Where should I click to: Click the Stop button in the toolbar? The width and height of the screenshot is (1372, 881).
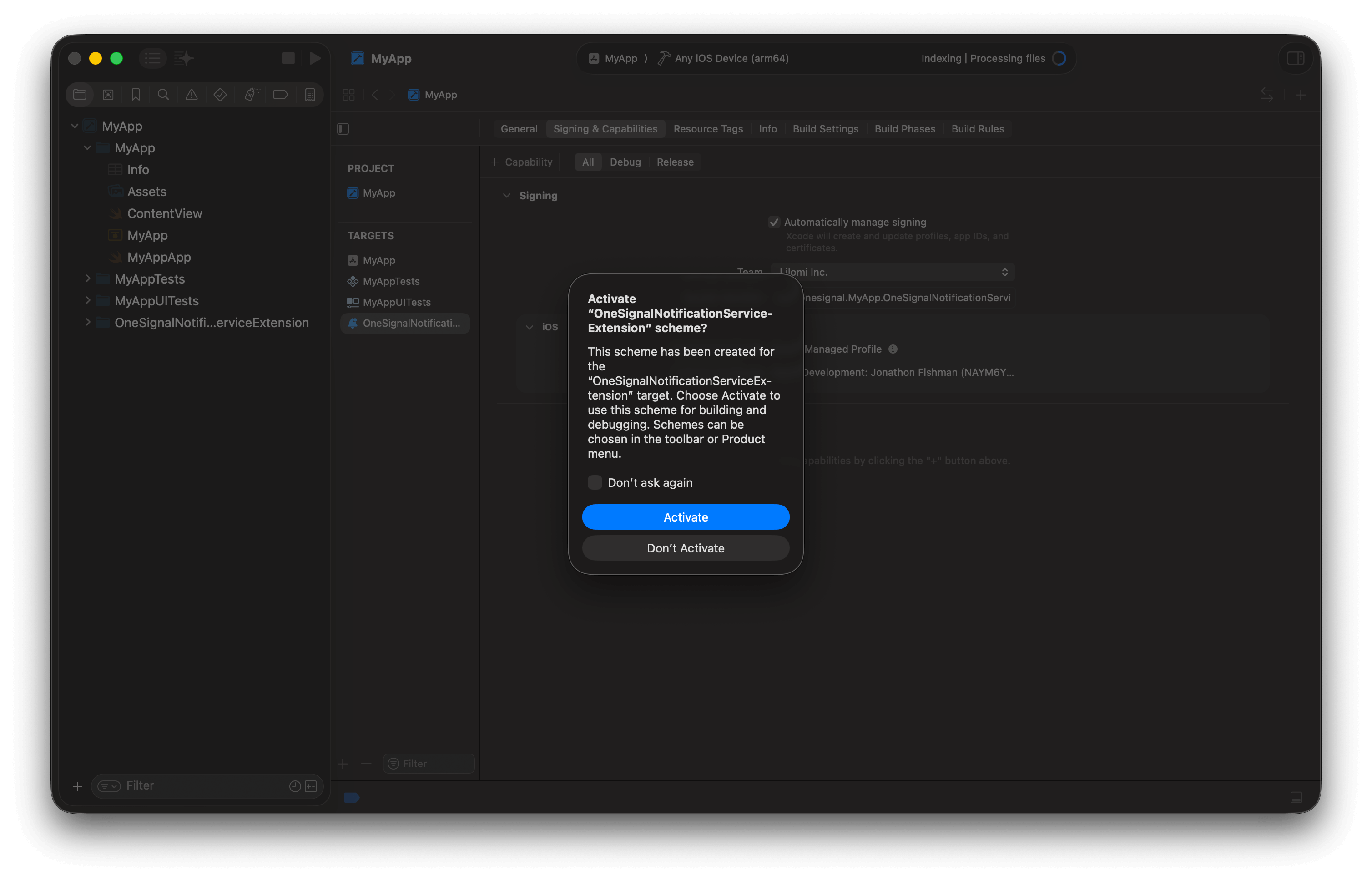(288, 58)
